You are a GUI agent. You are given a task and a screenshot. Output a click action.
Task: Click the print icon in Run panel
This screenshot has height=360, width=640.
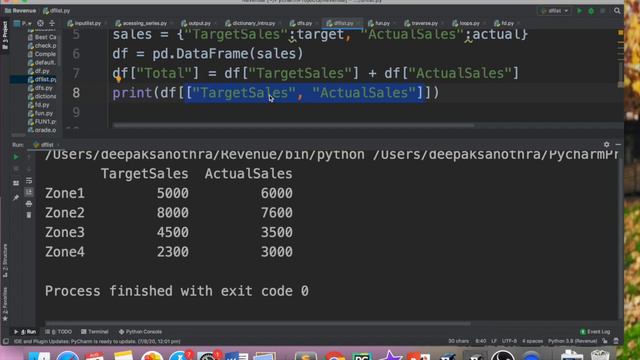click(x=29, y=203)
